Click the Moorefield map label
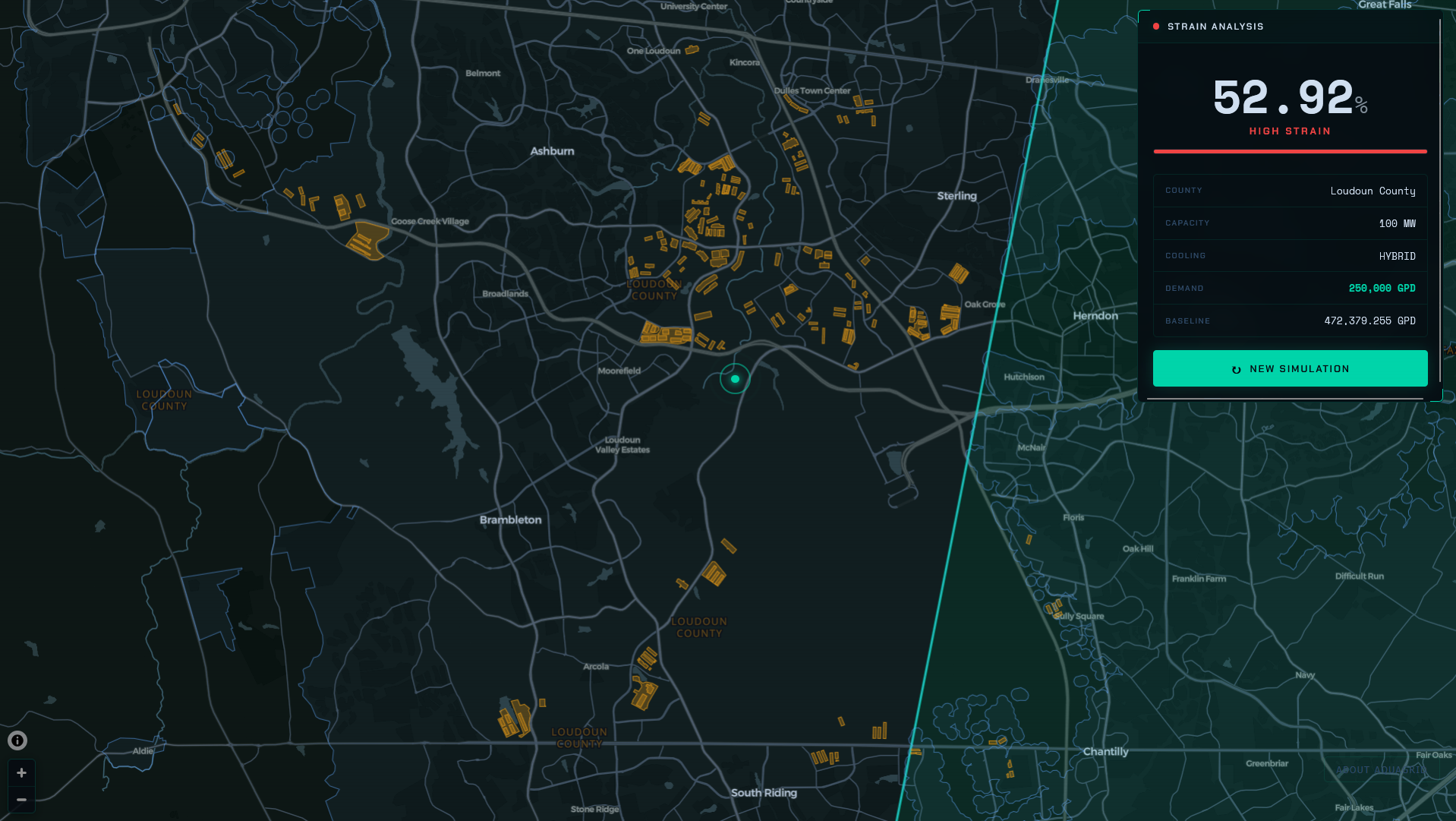The image size is (1456, 821). [x=619, y=371]
